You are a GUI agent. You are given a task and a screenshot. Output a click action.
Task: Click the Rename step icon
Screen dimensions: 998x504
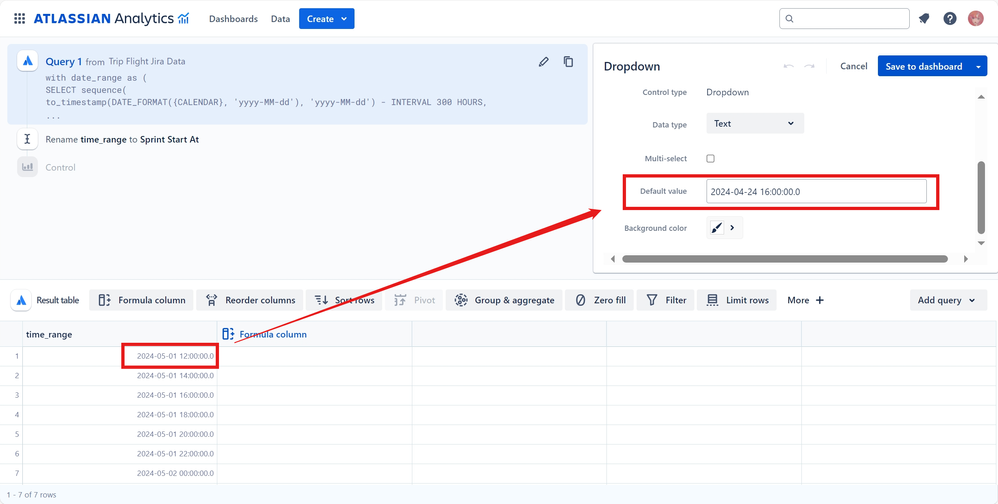click(27, 139)
